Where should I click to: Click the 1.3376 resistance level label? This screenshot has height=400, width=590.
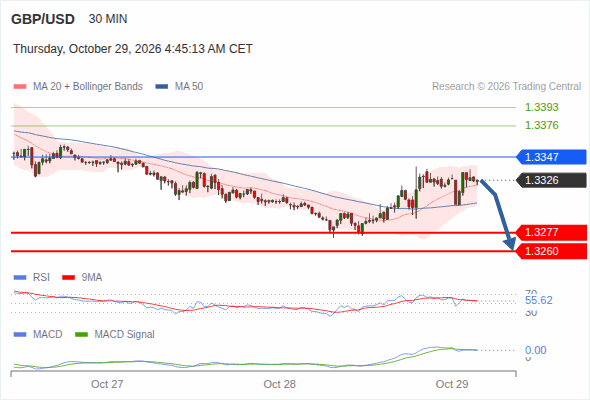[x=541, y=125]
